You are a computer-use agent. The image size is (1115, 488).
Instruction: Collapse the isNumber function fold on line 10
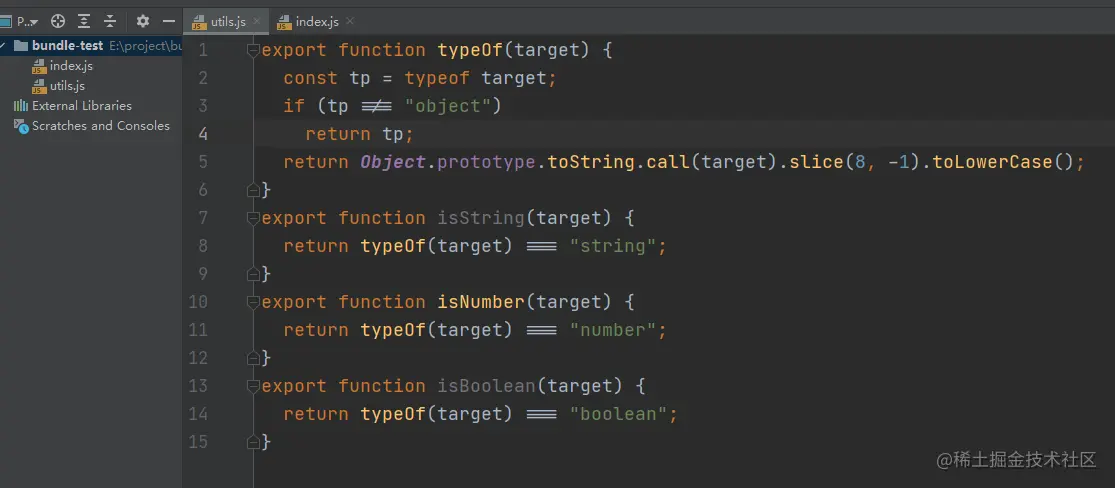252,302
